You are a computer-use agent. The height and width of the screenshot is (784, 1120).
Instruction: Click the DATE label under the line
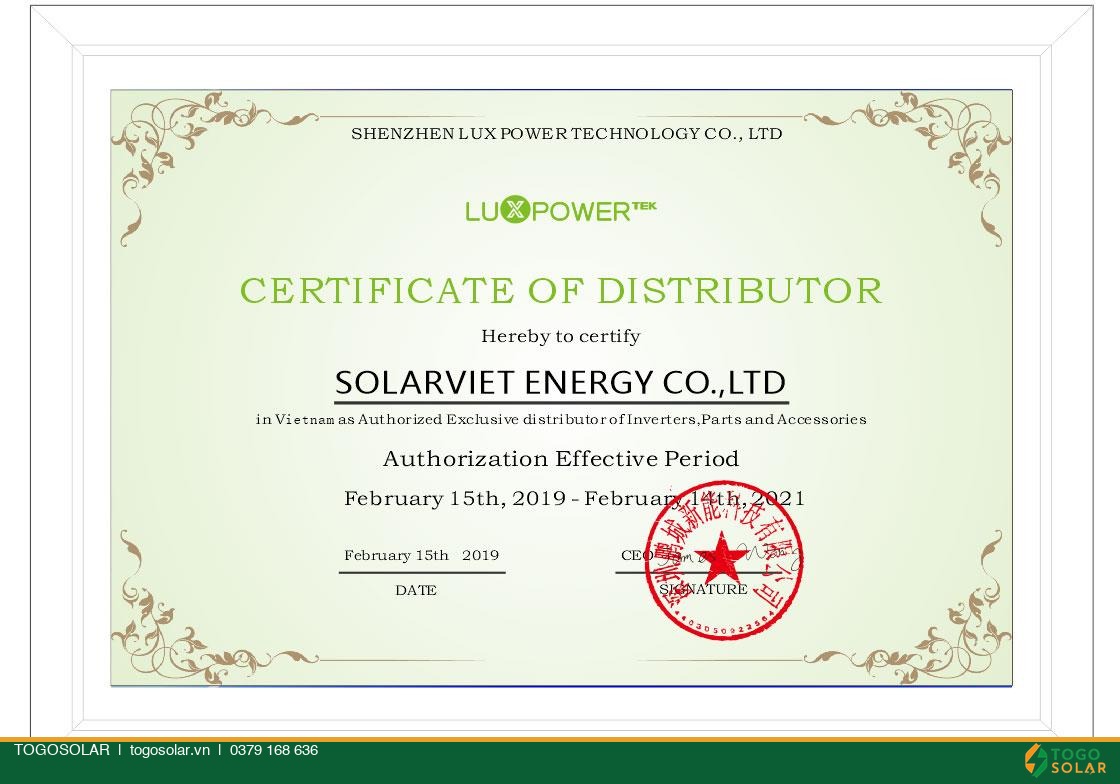click(x=416, y=590)
